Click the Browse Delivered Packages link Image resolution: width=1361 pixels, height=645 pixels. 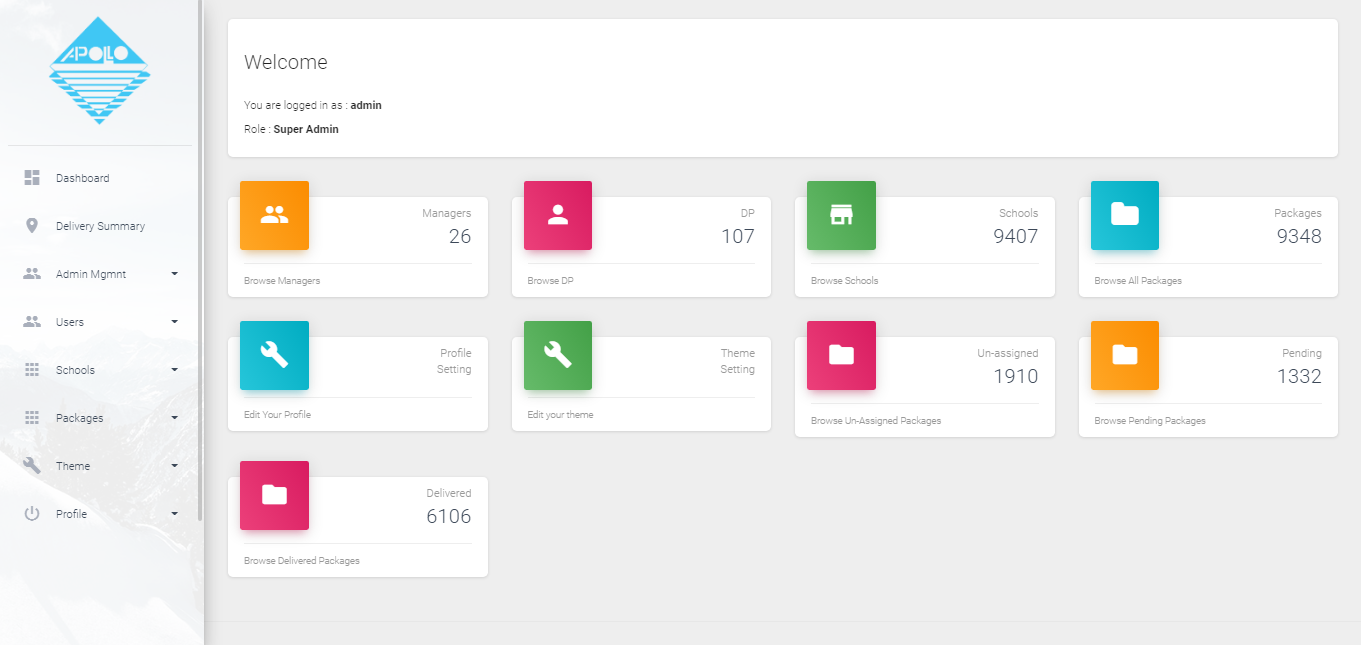302,561
